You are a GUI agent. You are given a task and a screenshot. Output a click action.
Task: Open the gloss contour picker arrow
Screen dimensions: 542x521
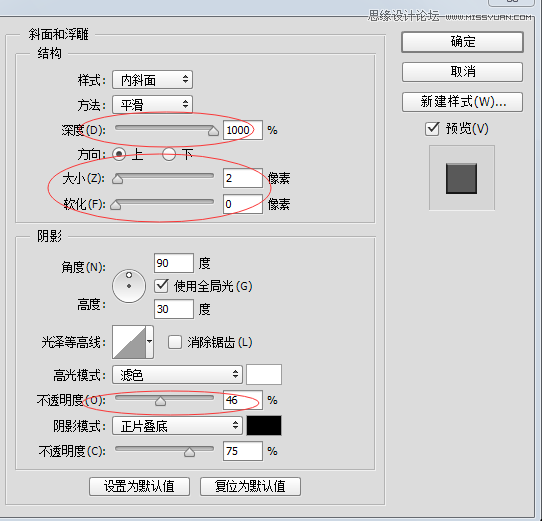(x=150, y=342)
